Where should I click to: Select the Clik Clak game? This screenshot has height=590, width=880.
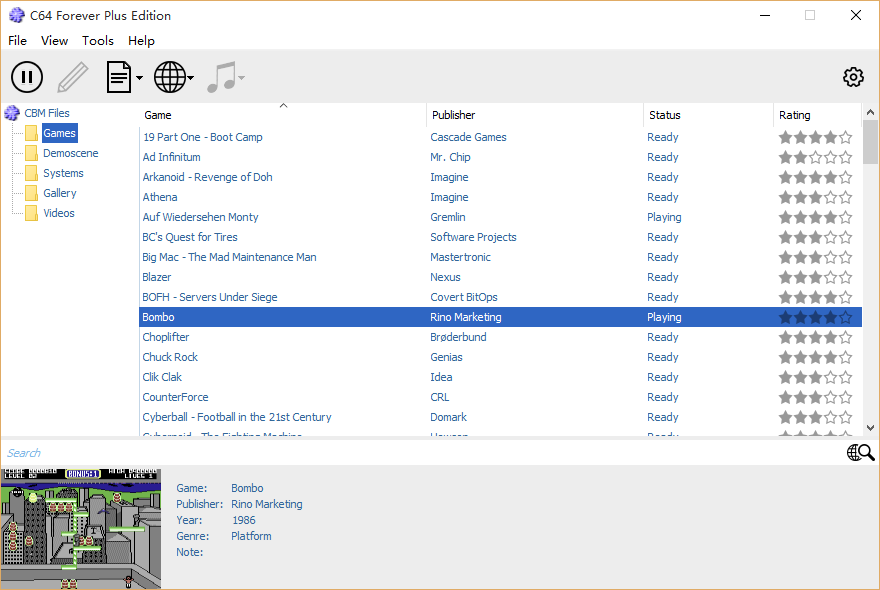(500, 377)
